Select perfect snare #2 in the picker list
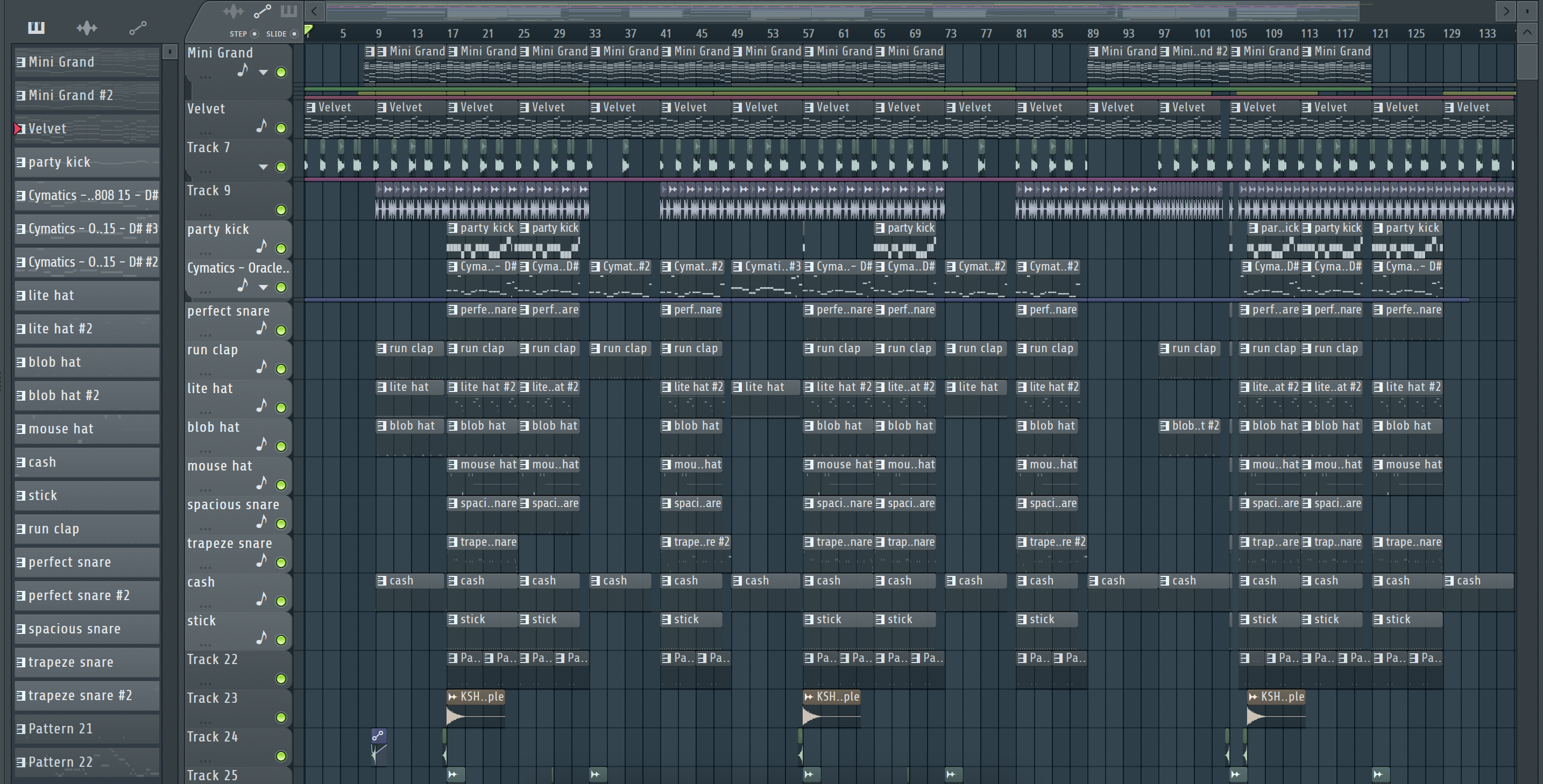Viewport: 1543px width, 784px height. (87, 595)
